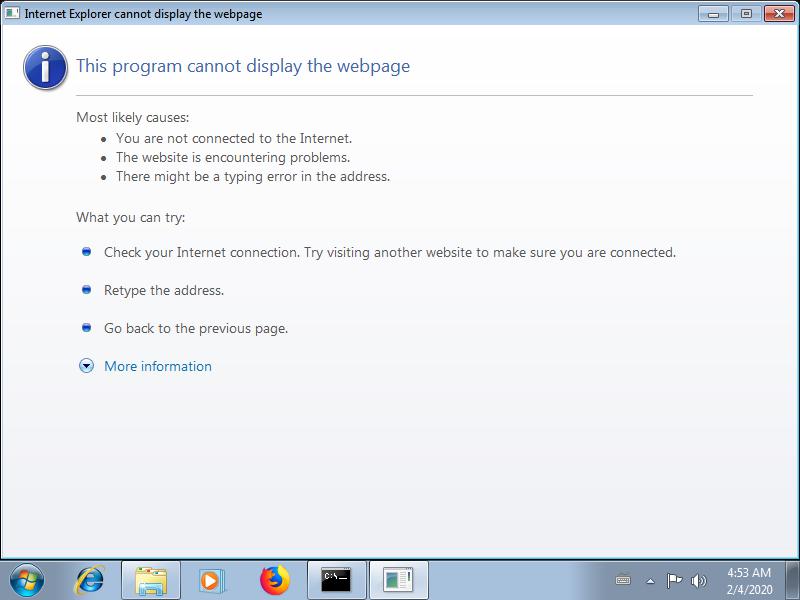Open Windows Media Player from taskbar
The width and height of the screenshot is (800, 600).
[212, 579]
